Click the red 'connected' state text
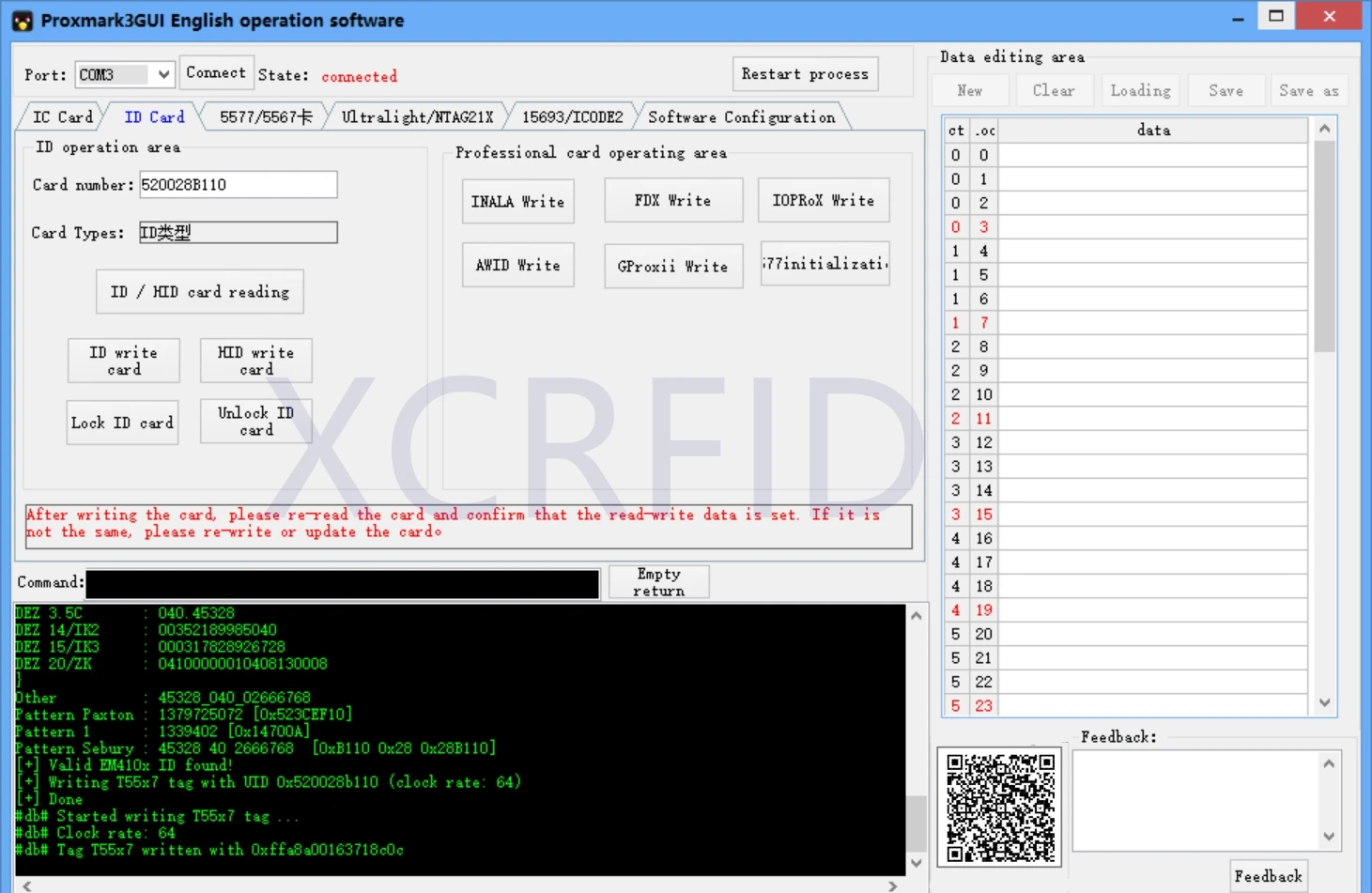1372x893 pixels. (359, 76)
